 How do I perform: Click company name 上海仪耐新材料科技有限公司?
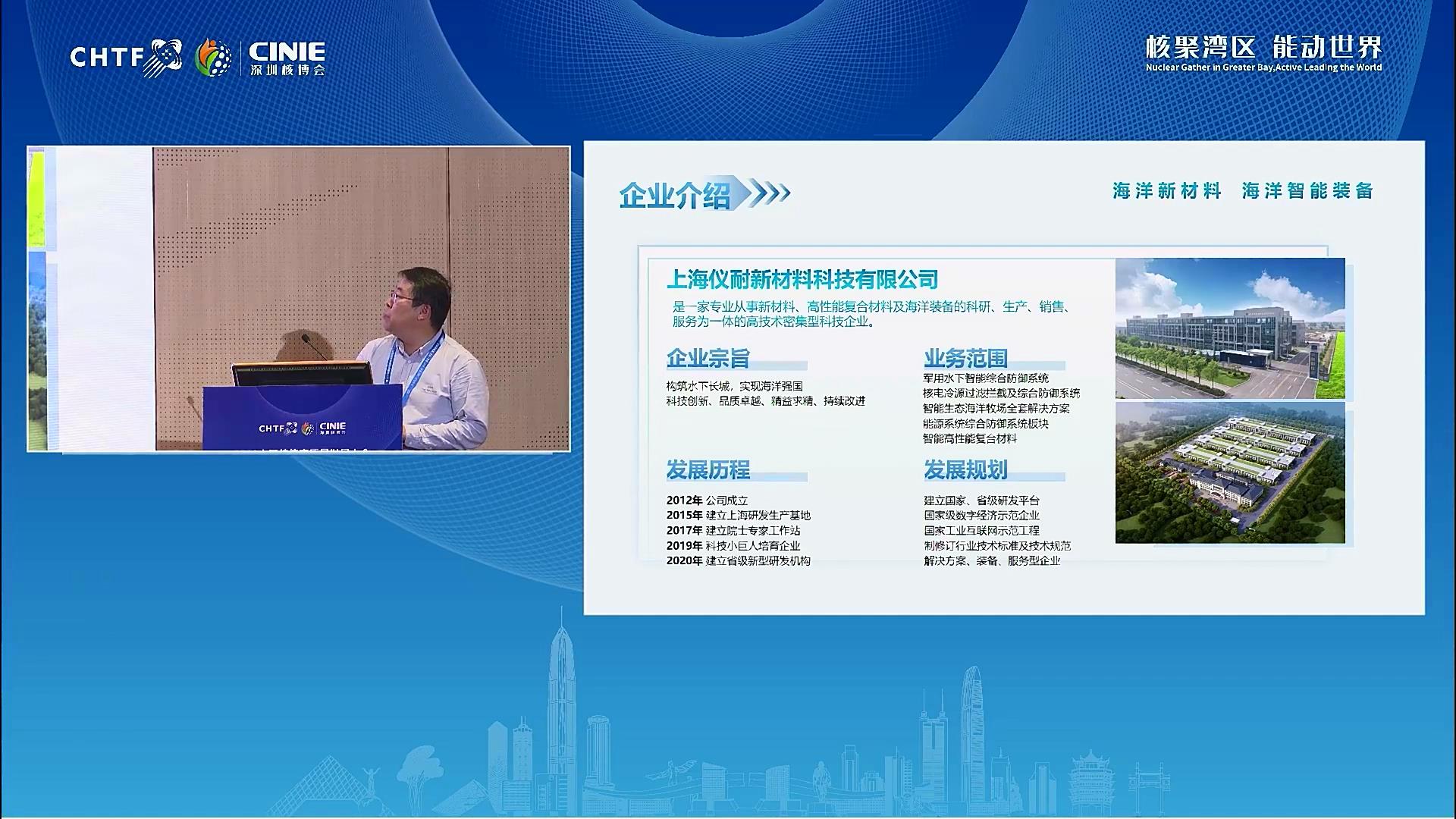(802, 280)
